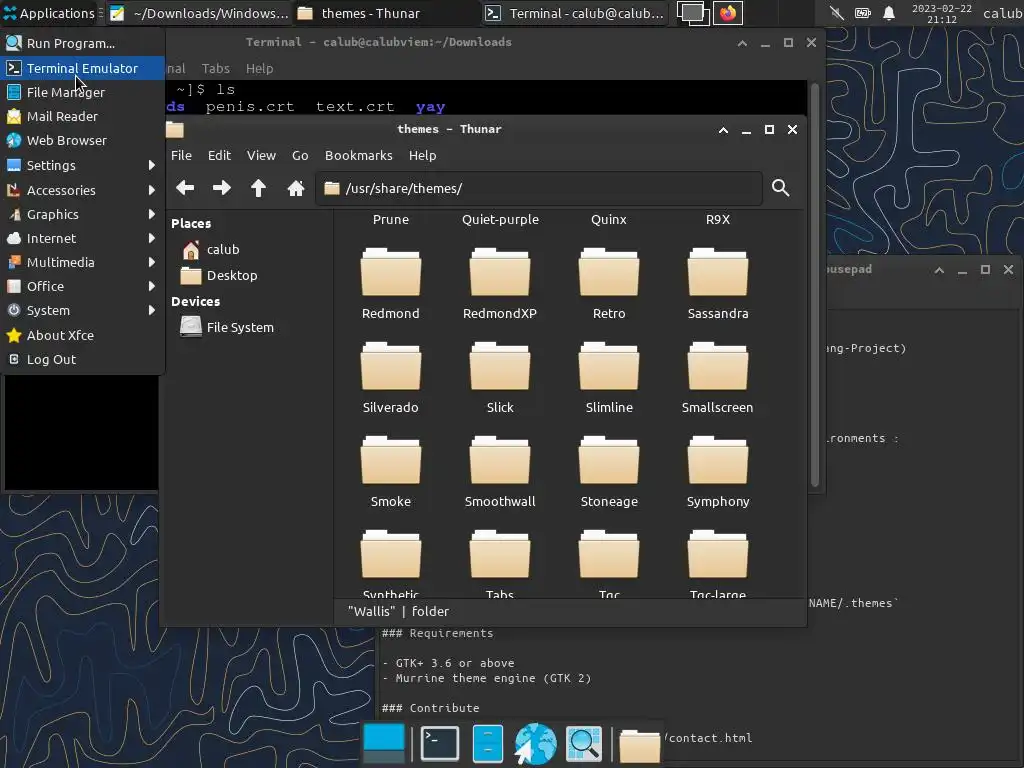This screenshot has height=768, width=1024.
Task: Open File System in Devices sidebar
Action: 239,327
